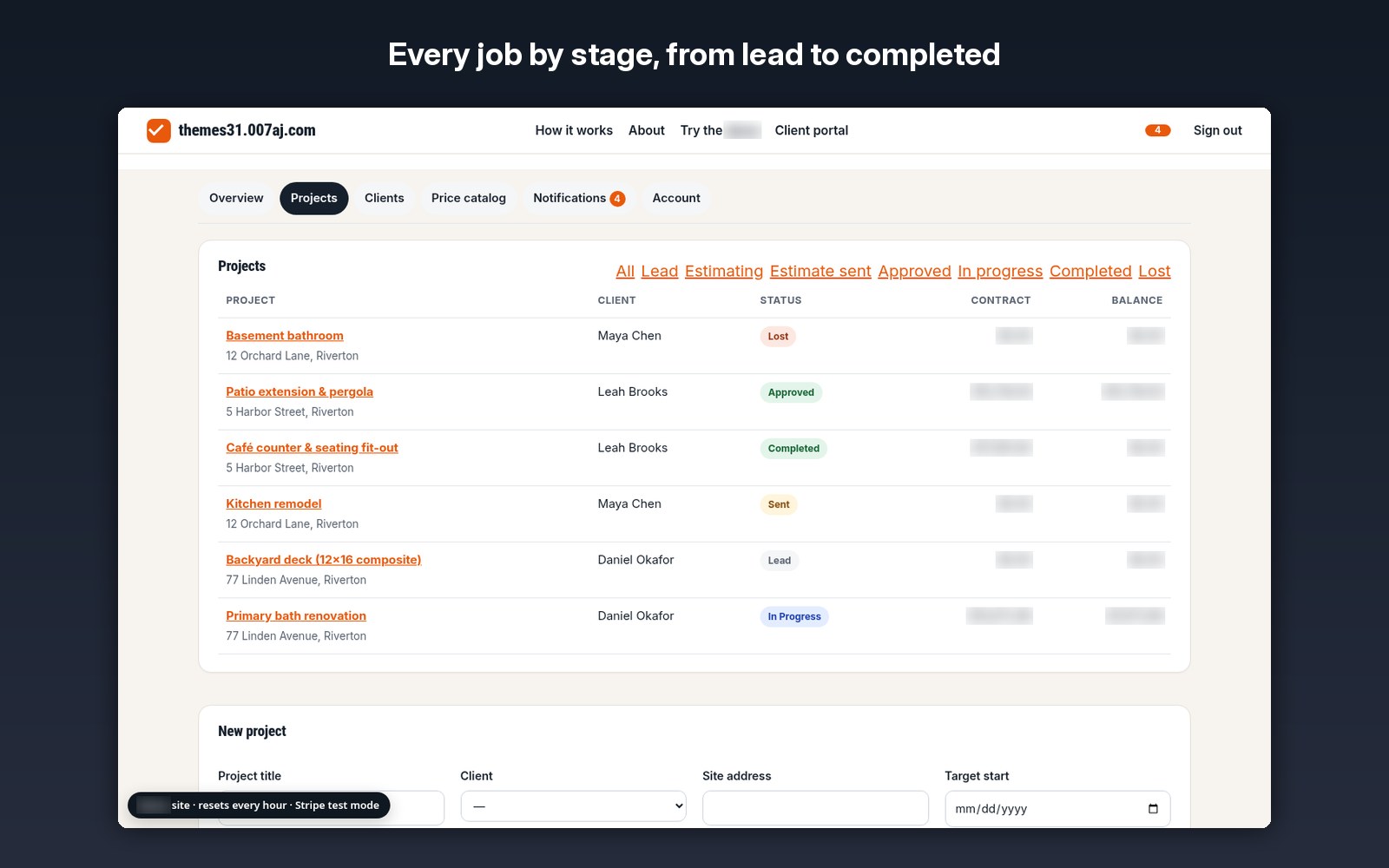The image size is (1389, 868).
Task: Filter projects by All
Action: click(x=625, y=271)
